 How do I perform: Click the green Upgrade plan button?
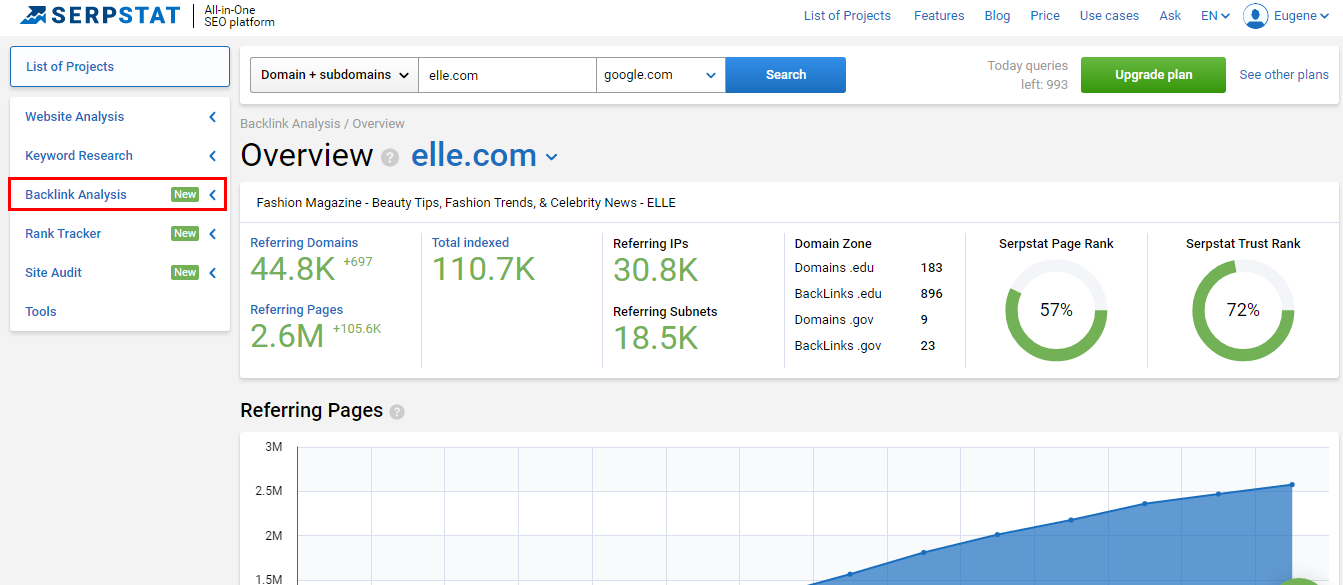pyautogui.click(x=1154, y=75)
